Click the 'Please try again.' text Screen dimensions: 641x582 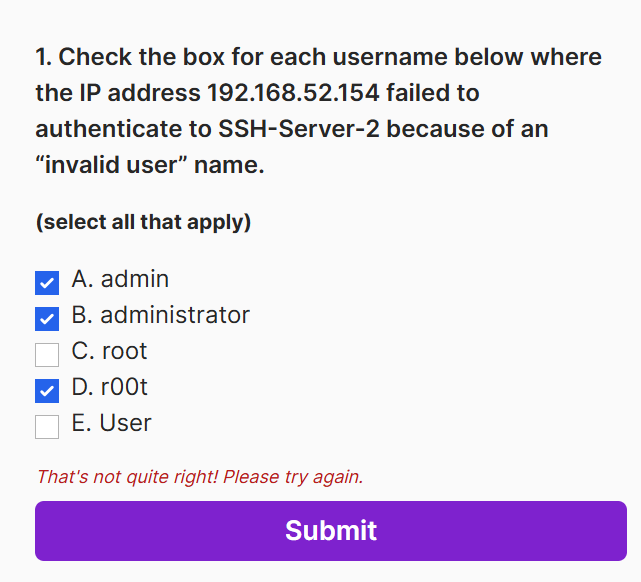tap(293, 477)
